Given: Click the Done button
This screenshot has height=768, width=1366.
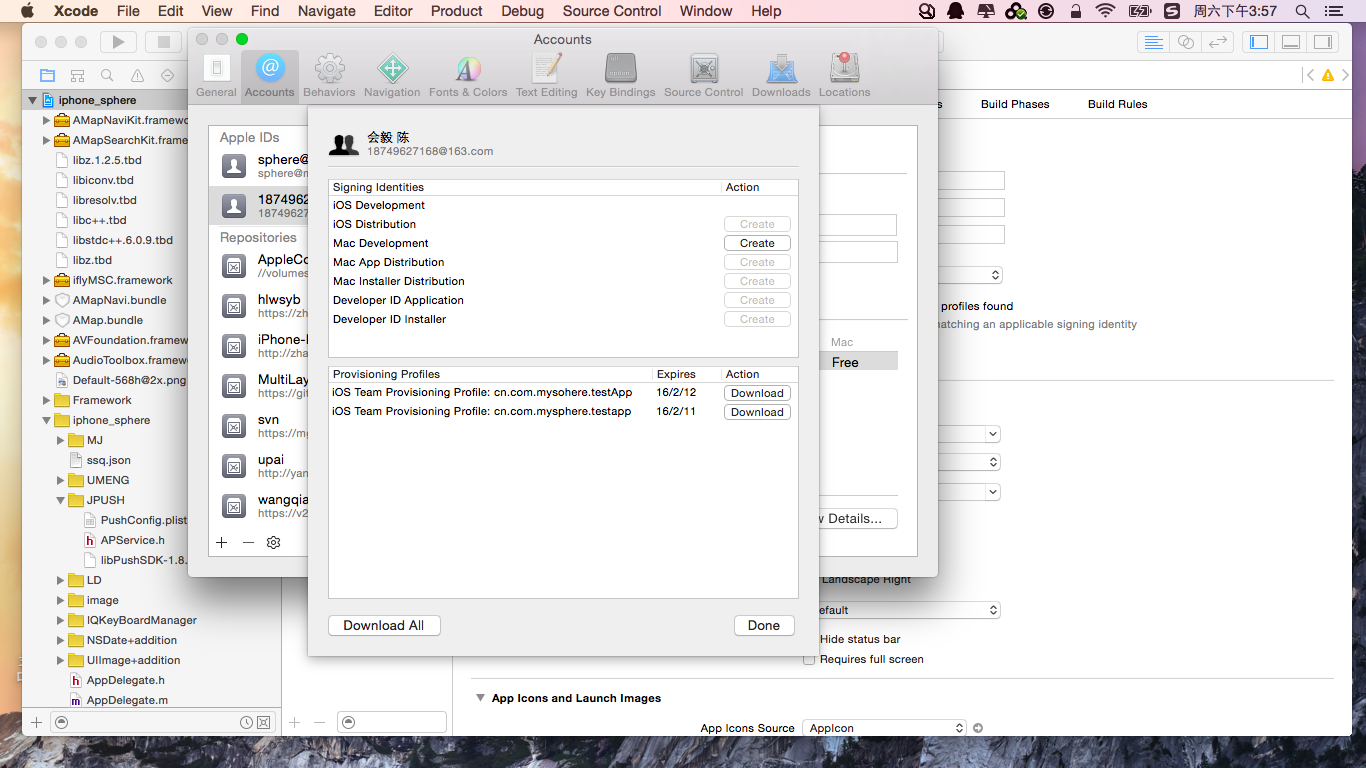Looking at the screenshot, I should pos(764,625).
